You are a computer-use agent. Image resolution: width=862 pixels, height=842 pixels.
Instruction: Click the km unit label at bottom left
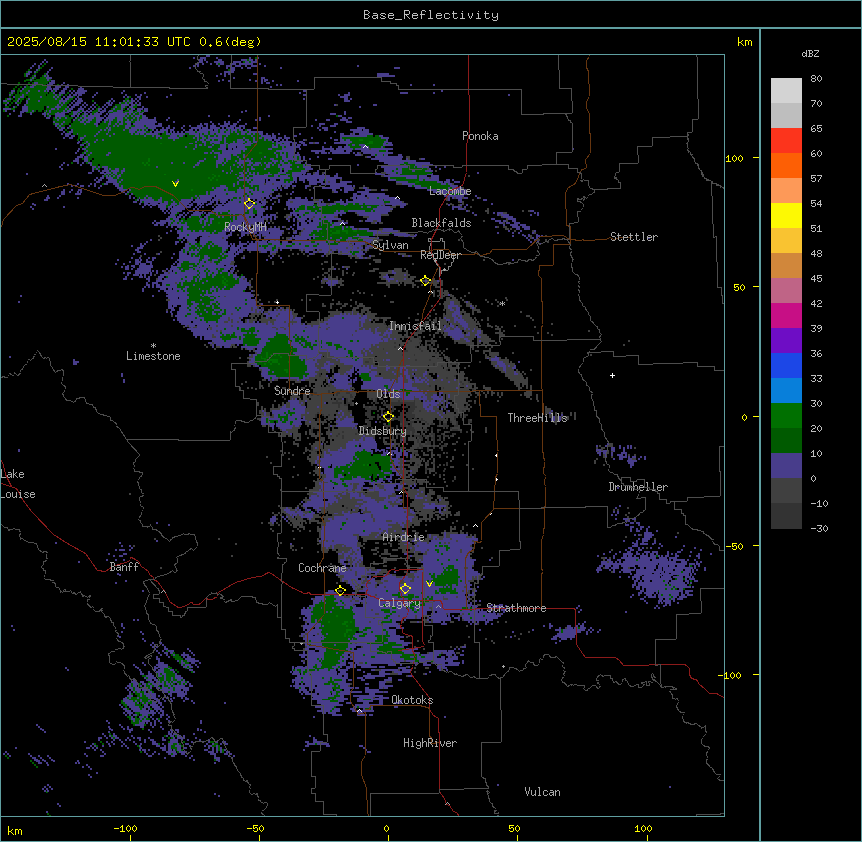(15, 830)
